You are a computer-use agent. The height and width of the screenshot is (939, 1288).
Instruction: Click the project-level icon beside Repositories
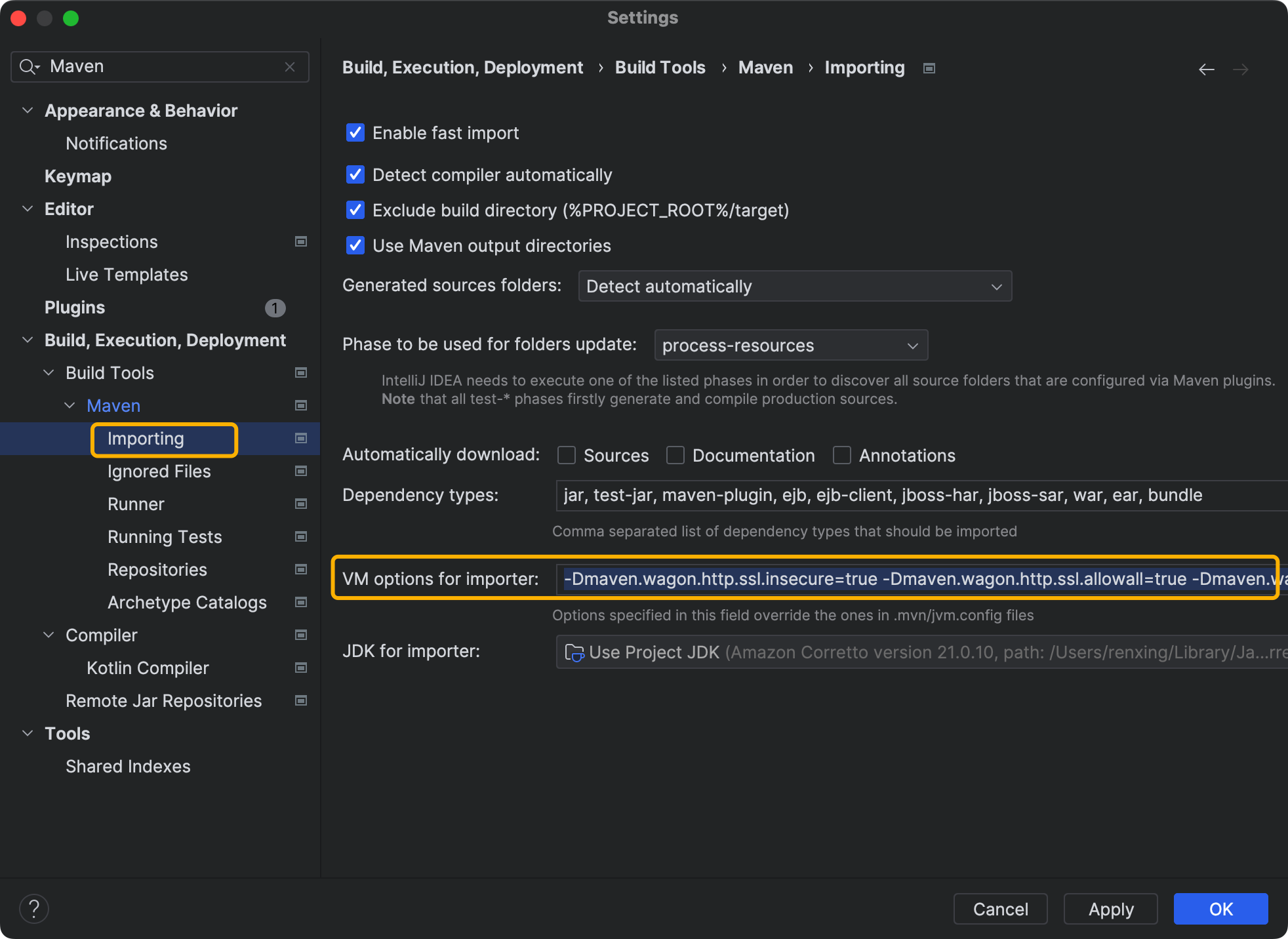coord(301,570)
